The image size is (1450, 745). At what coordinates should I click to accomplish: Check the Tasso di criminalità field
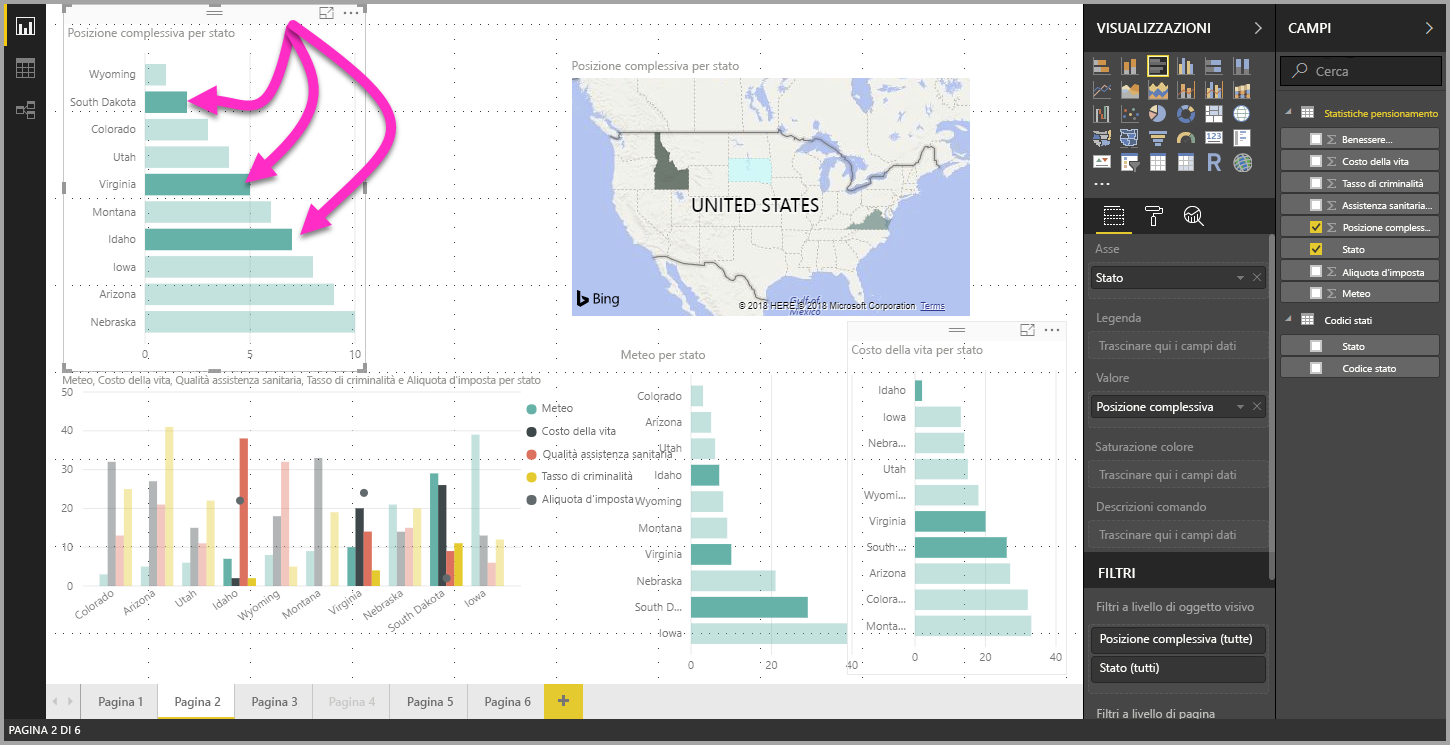(1316, 183)
